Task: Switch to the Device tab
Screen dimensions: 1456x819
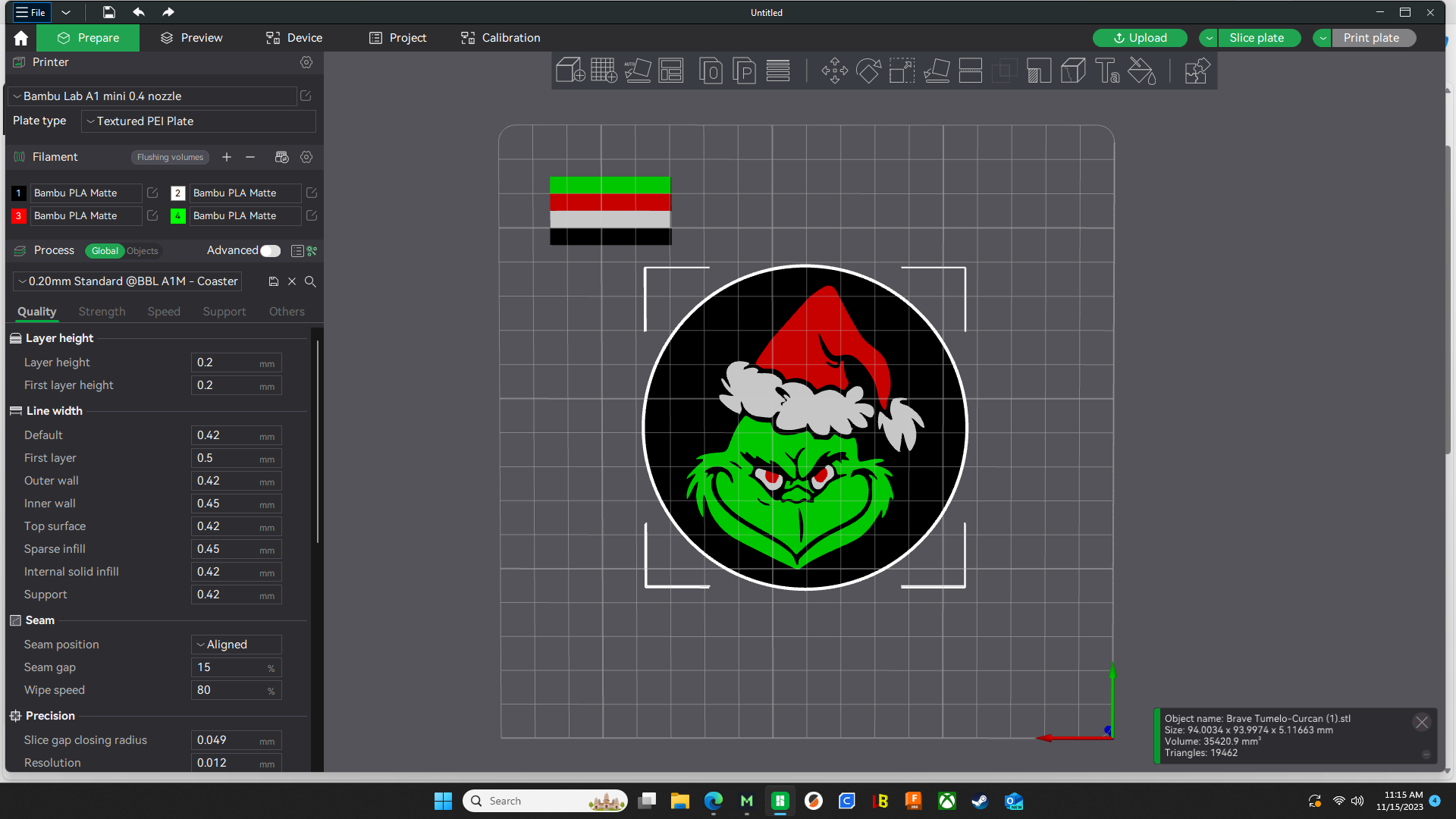Action: [294, 38]
